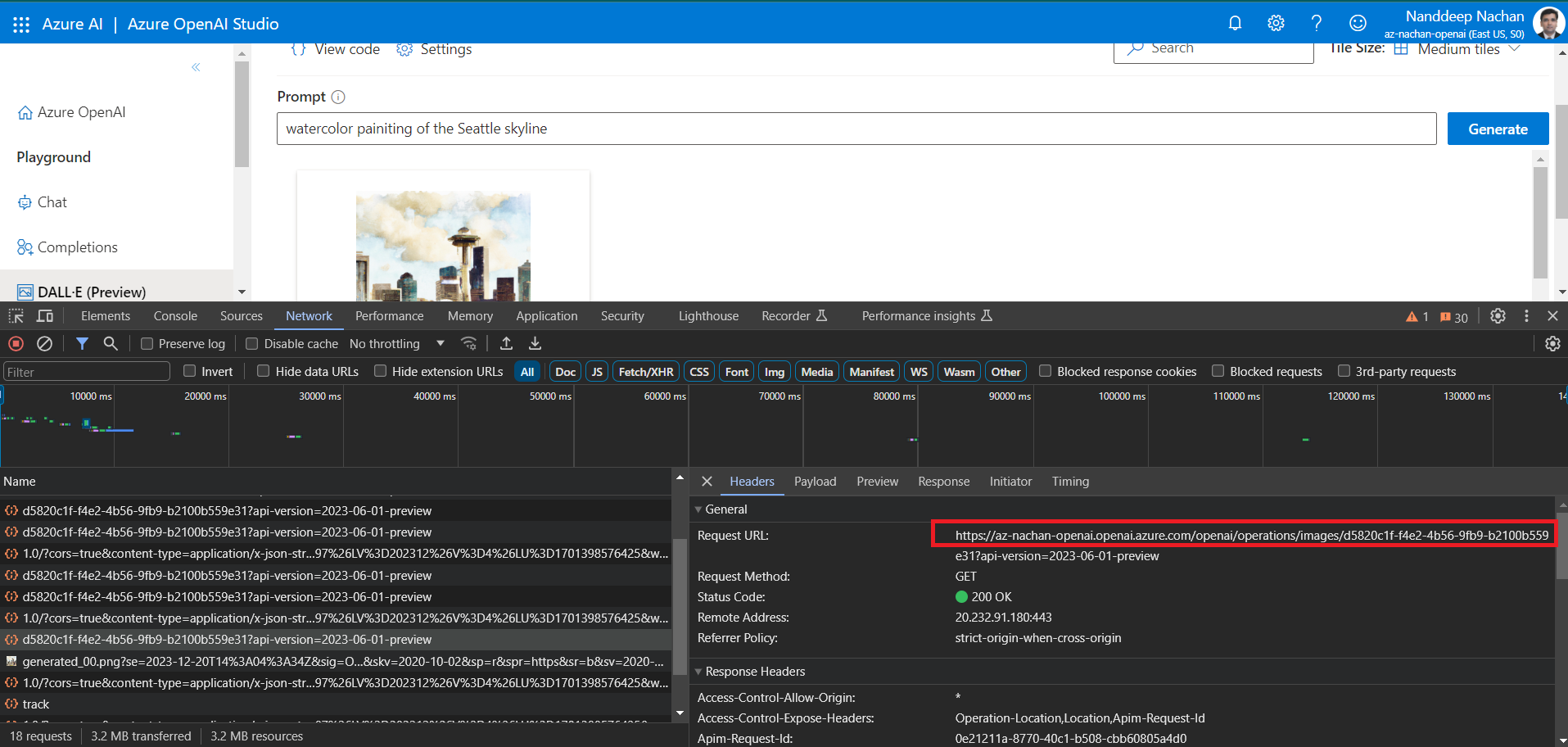Click the inspect element picker icon
Viewport: 1568px width, 747px height.
point(16,316)
